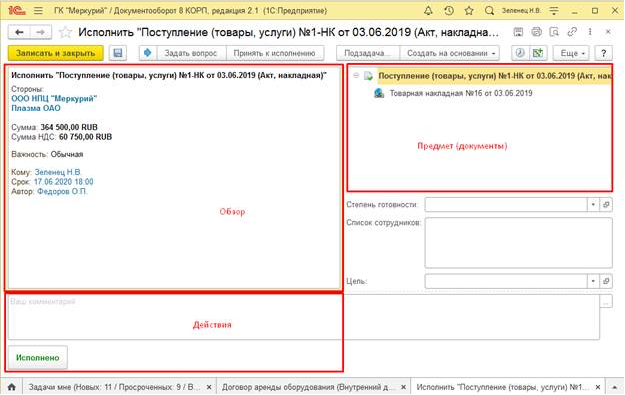This screenshot has height=395, width=625.
Task: Open Плазма ОАО link
Action: coord(36,108)
